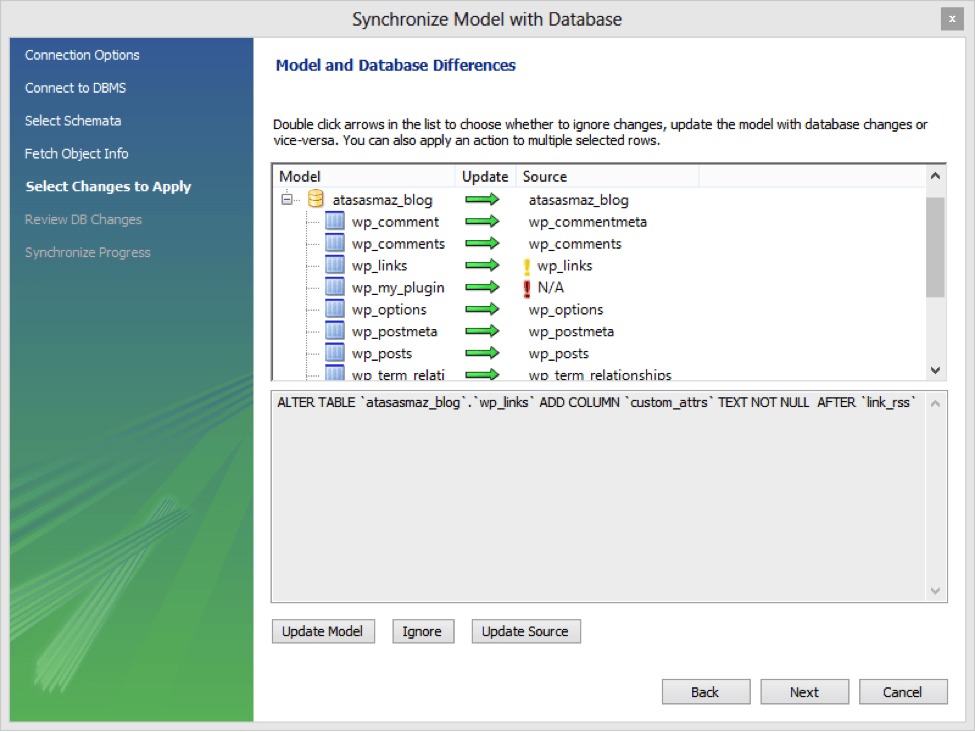Select the wp_links model row text
Viewport: 975px width, 732px height.
[379, 266]
